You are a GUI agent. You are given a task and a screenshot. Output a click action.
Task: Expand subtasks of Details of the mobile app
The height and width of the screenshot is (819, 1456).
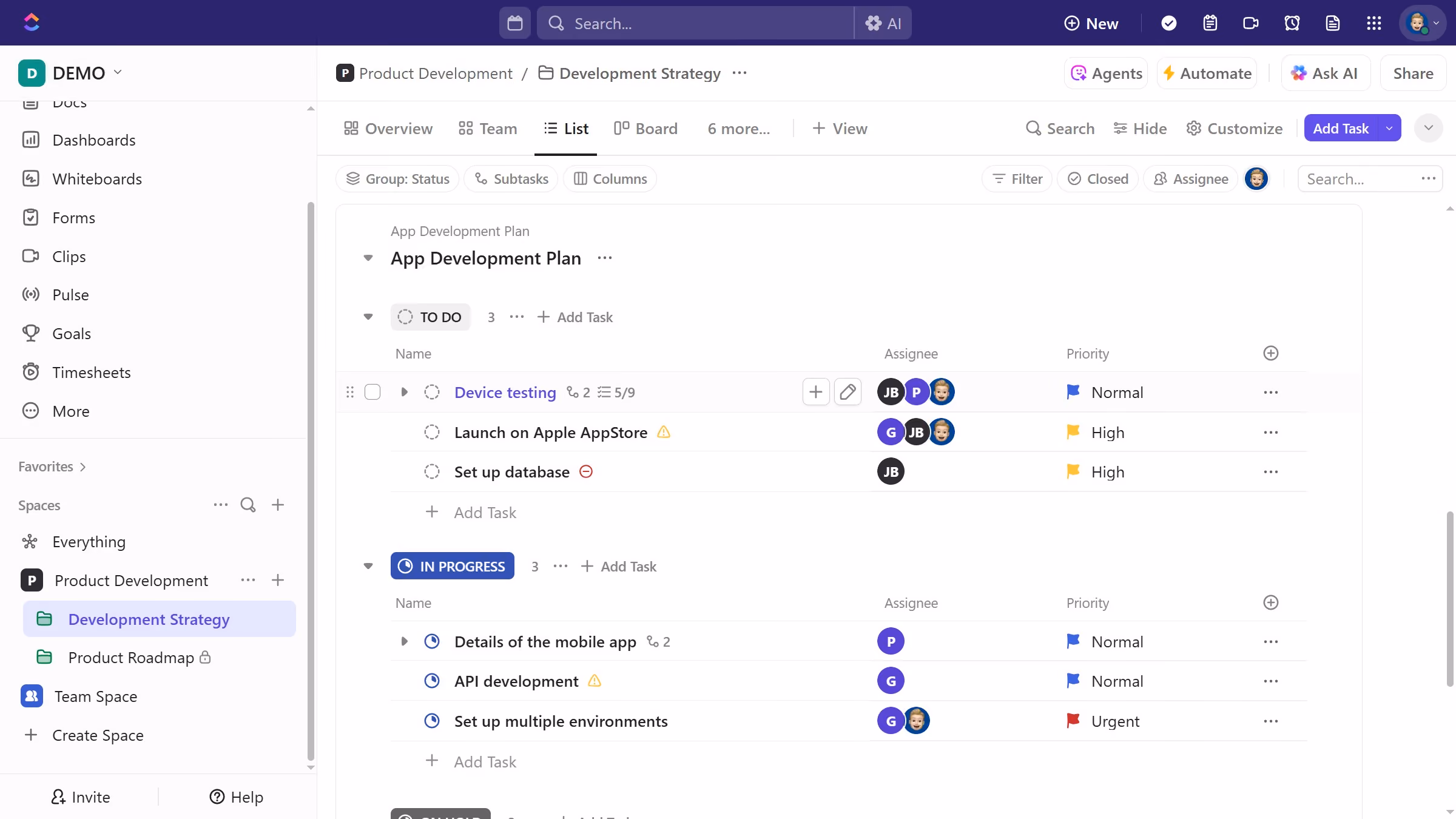404,641
